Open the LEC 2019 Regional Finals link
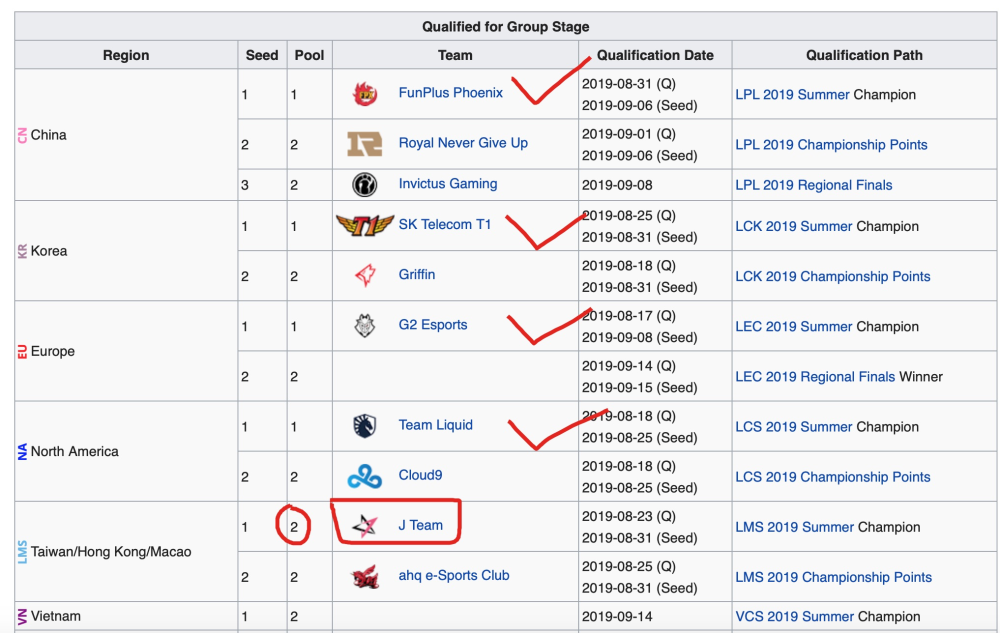 click(815, 377)
